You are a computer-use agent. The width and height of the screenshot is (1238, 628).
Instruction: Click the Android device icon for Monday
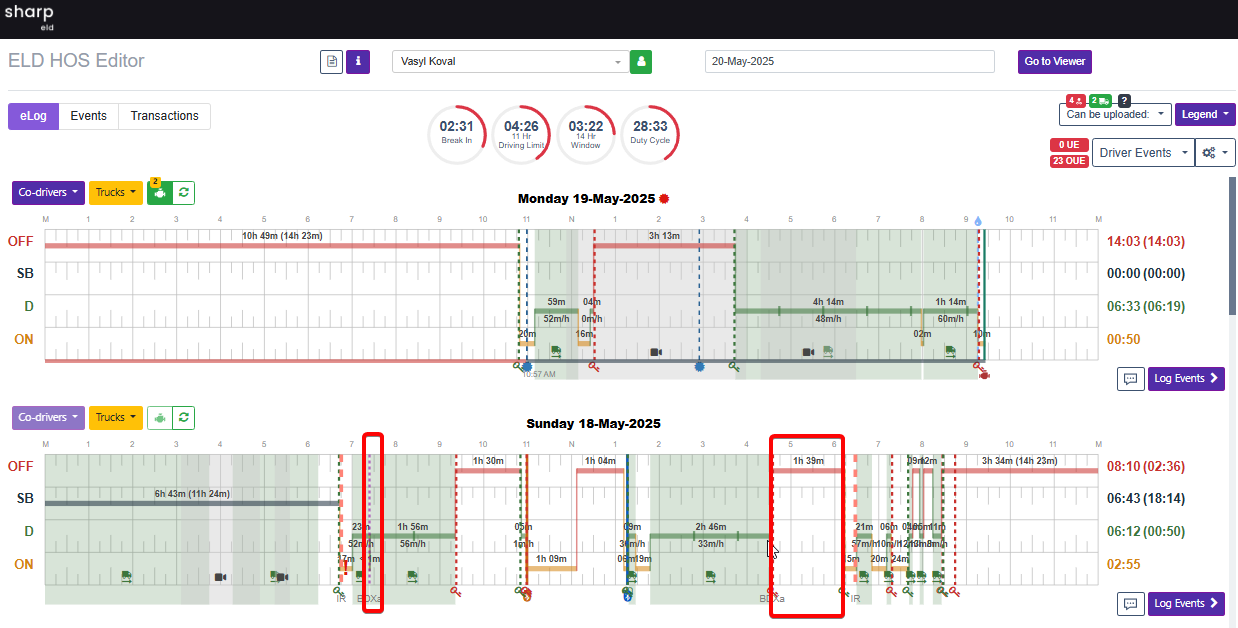coord(159,193)
